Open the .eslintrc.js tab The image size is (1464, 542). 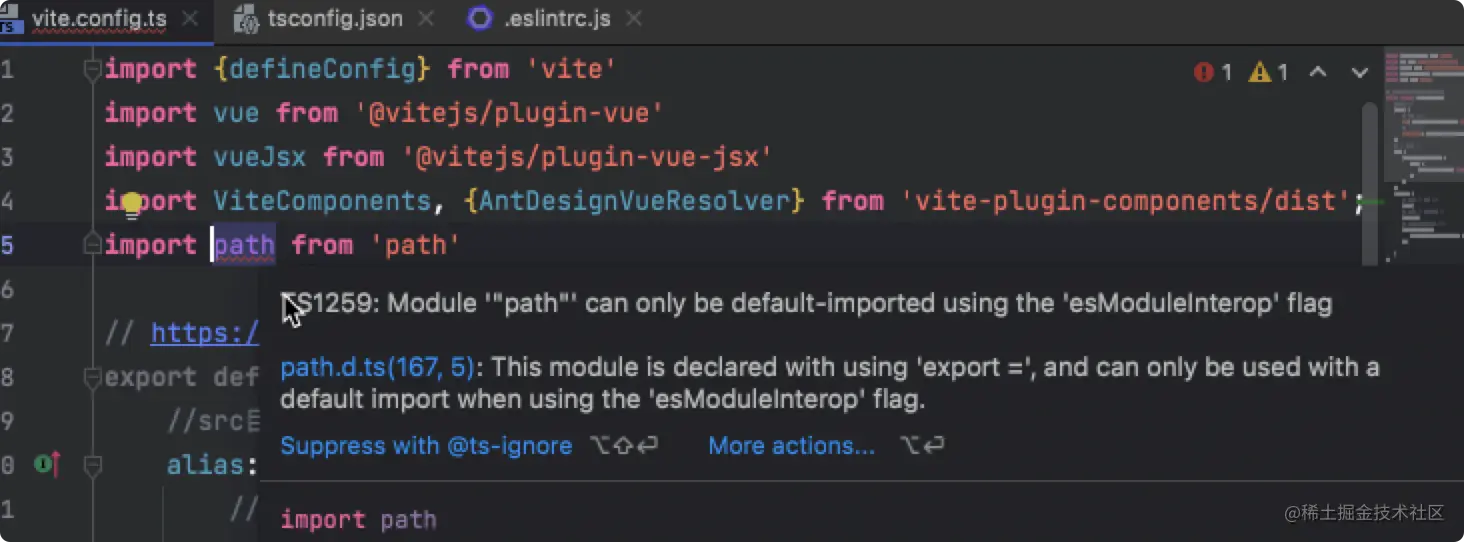[556, 19]
